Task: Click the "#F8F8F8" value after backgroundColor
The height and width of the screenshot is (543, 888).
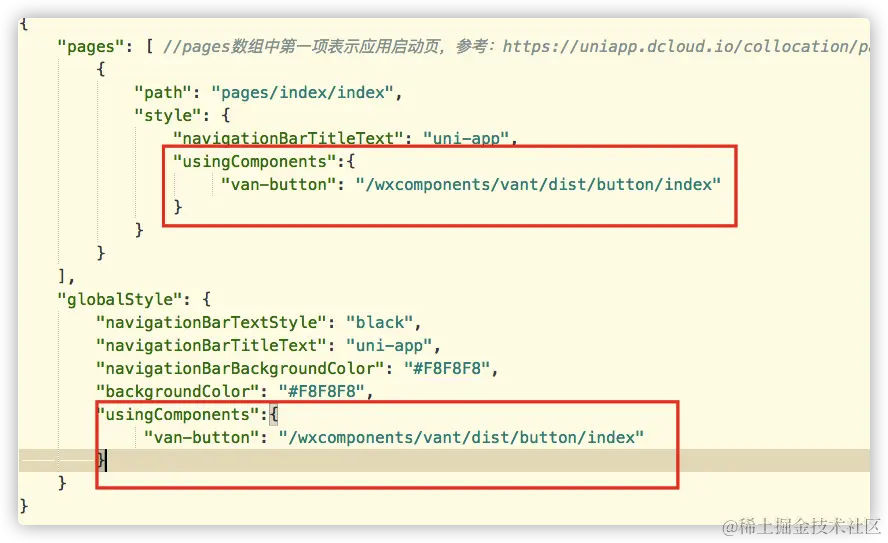Action: point(322,392)
